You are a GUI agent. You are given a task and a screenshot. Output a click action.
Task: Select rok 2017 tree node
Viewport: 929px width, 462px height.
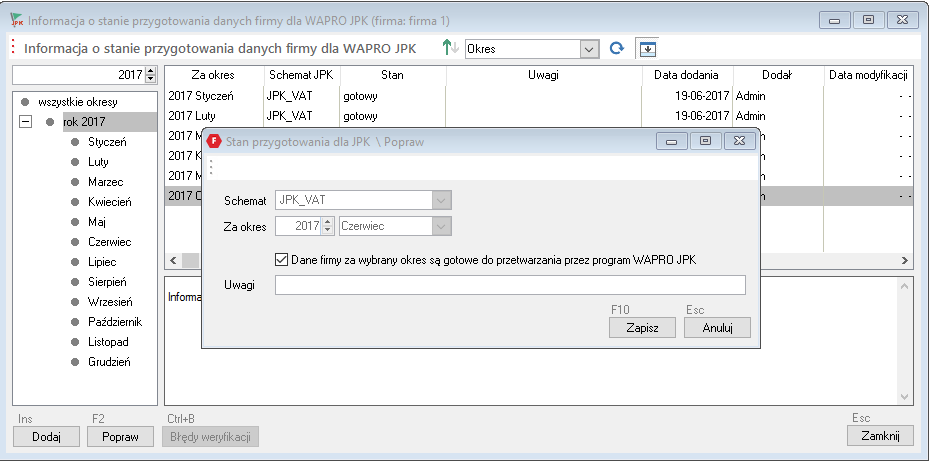tap(84, 122)
